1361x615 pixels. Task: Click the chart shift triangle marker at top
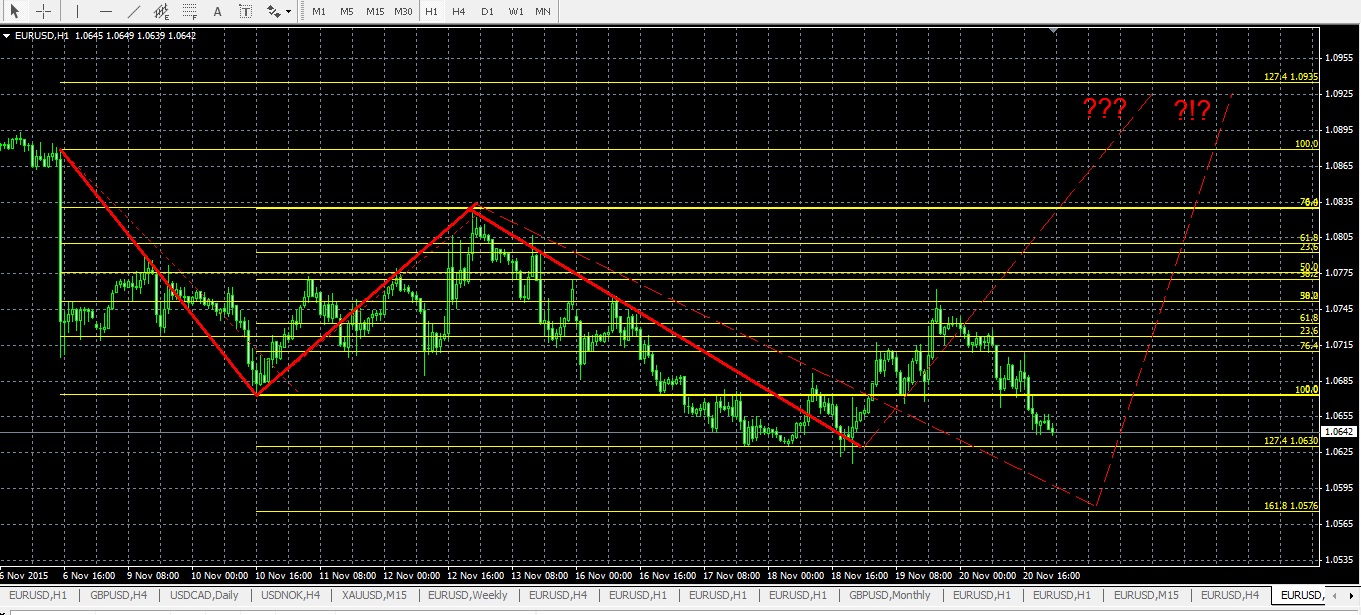[x=1052, y=31]
